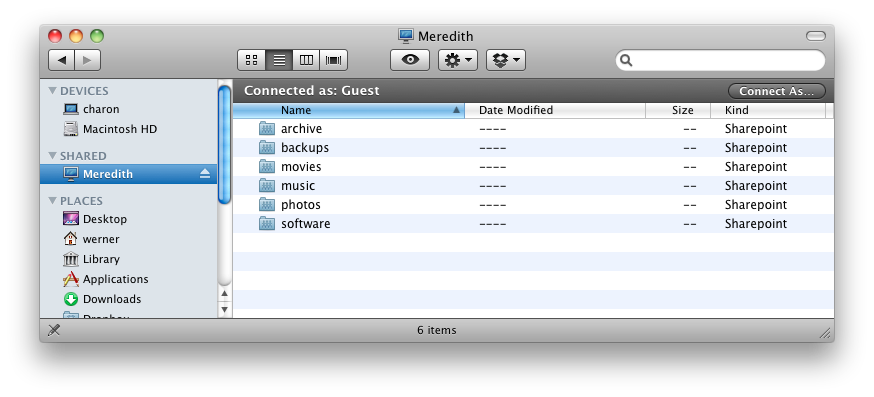Screen dimensions: 874x397
Task: Select Meredith under Shared
Action: (x=128, y=174)
